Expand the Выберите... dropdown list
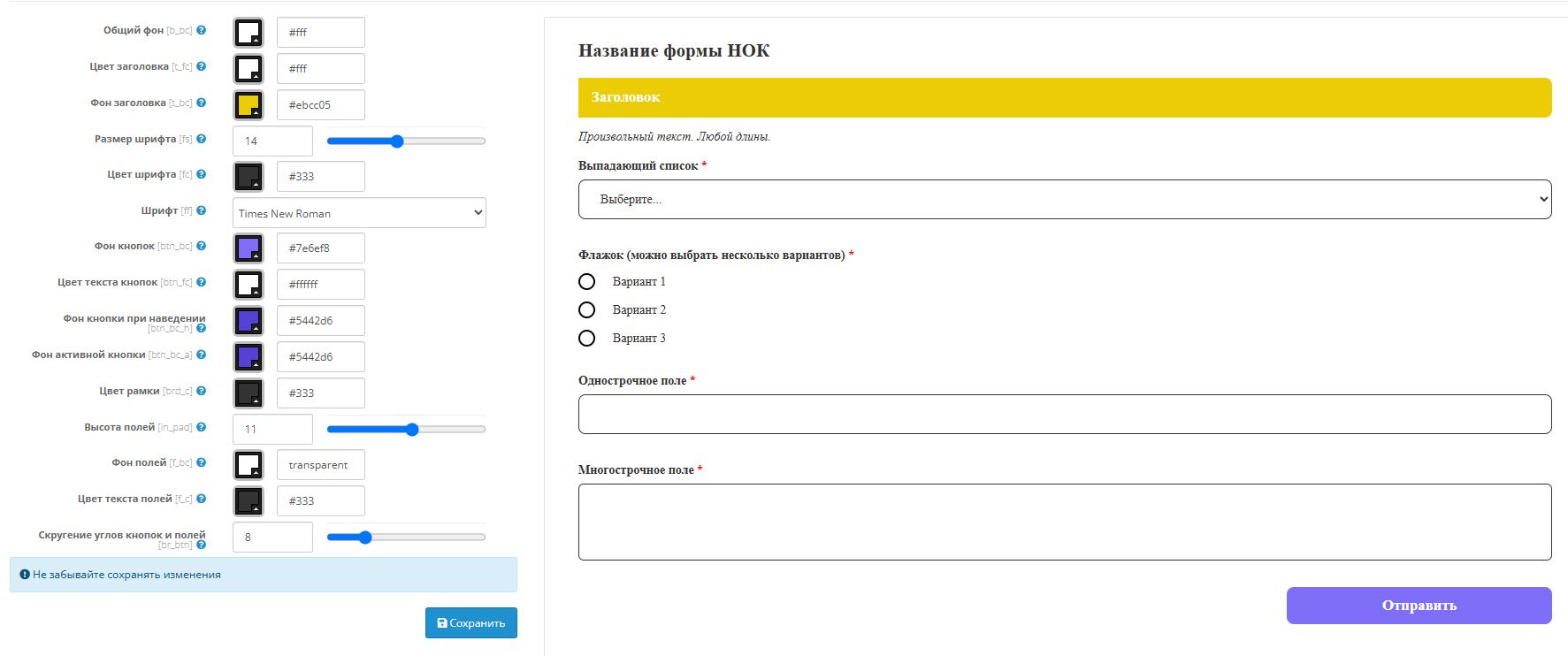The image size is (1568, 656). [1064, 199]
